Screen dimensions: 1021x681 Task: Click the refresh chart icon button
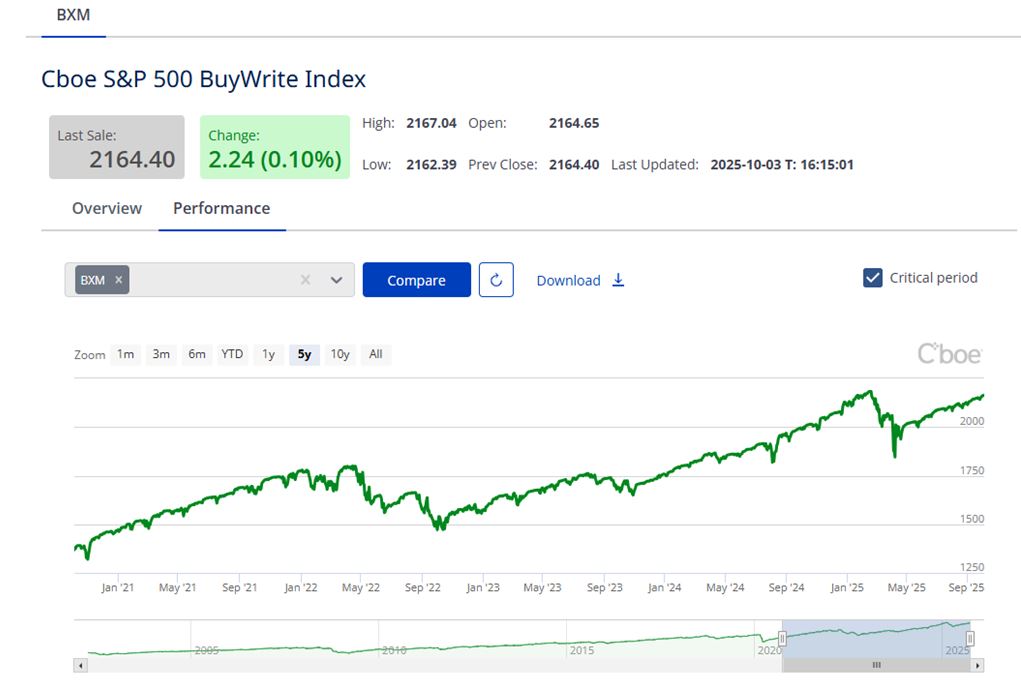[496, 280]
